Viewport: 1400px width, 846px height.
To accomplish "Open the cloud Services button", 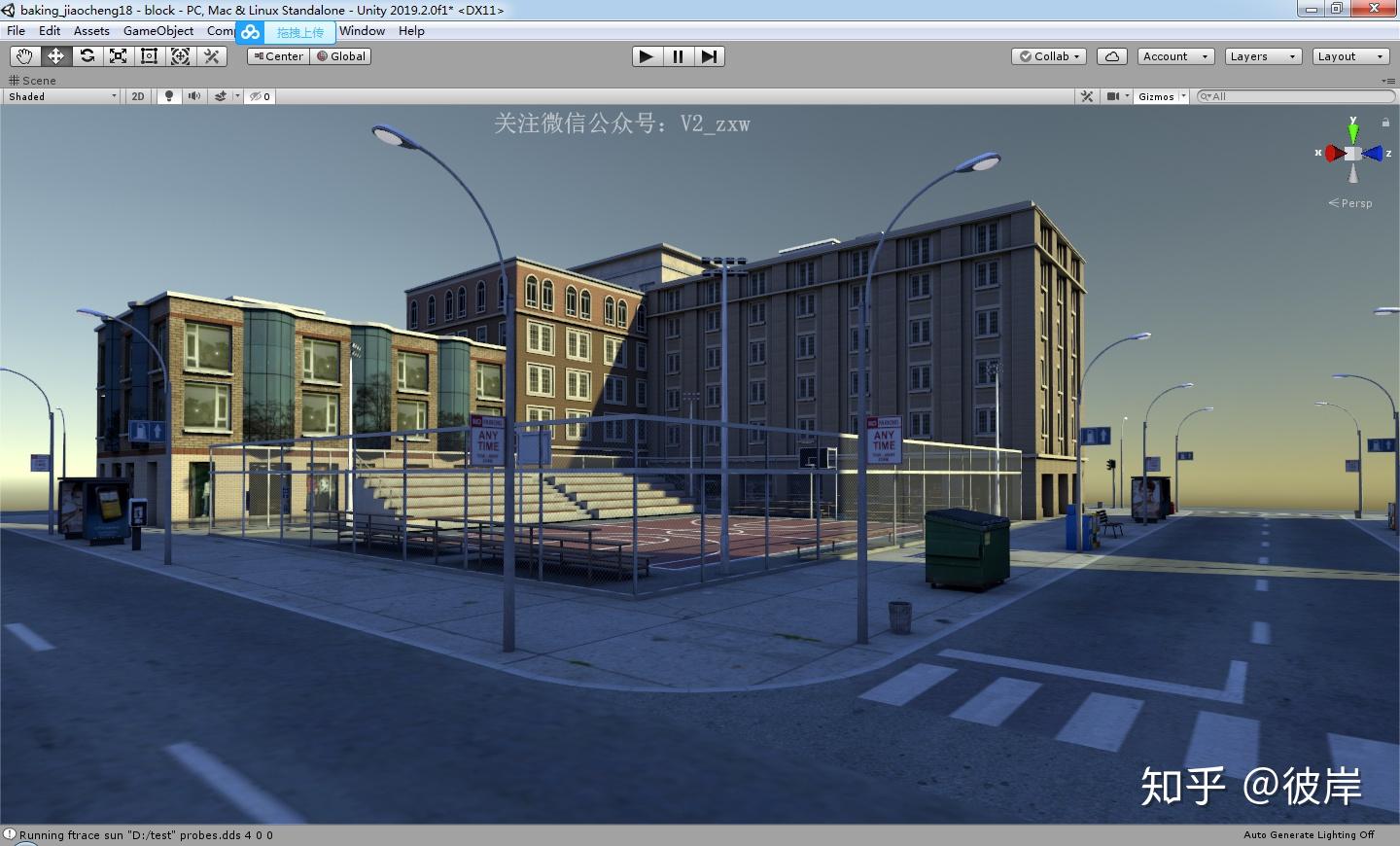I will tap(1111, 56).
